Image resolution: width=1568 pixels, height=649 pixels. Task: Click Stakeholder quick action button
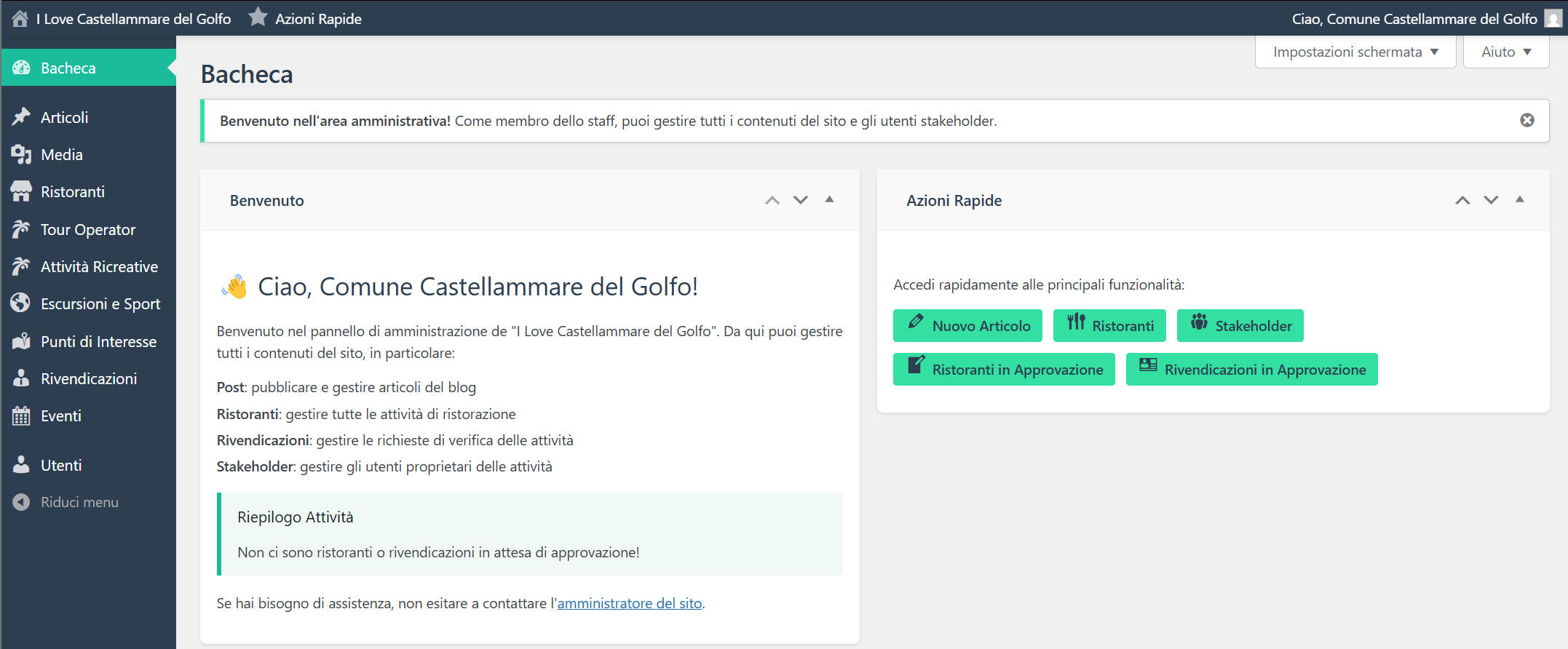[x=1240, y=325]
